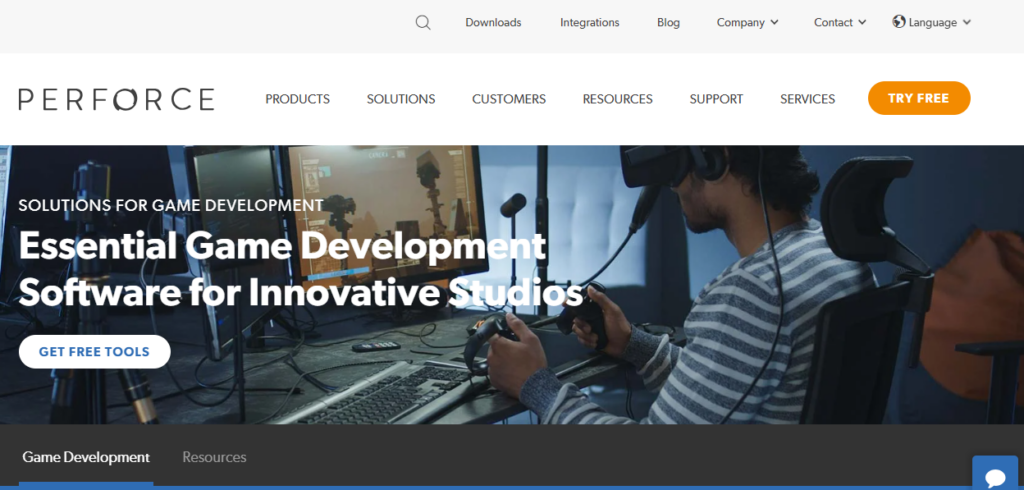
Task: Select Support in the main navigation
Action: pyautogui.click(x=716, y=99)
